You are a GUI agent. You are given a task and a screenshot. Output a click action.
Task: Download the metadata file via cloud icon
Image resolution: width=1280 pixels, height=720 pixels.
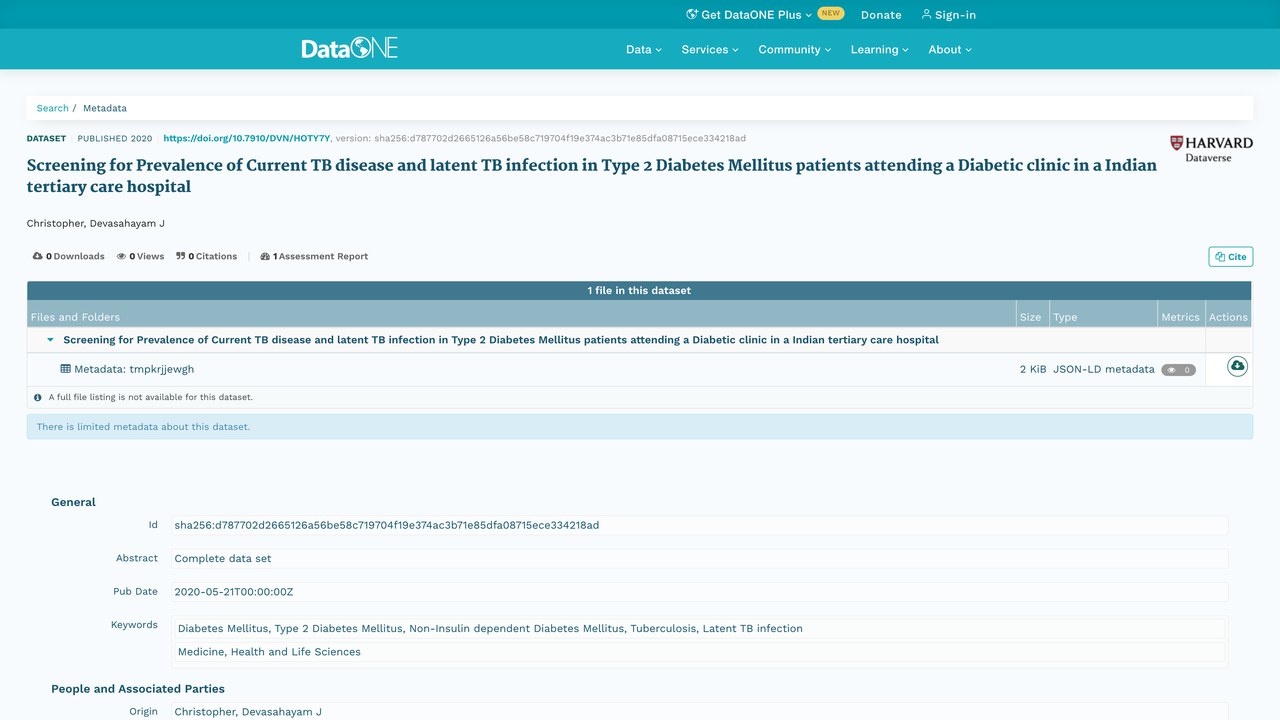tap(1237, 367)
